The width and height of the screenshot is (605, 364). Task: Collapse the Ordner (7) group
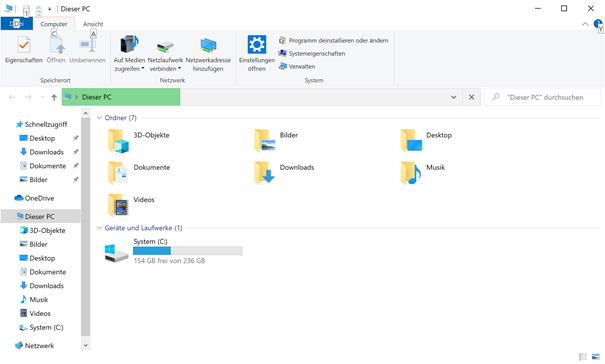click(99, 118)
